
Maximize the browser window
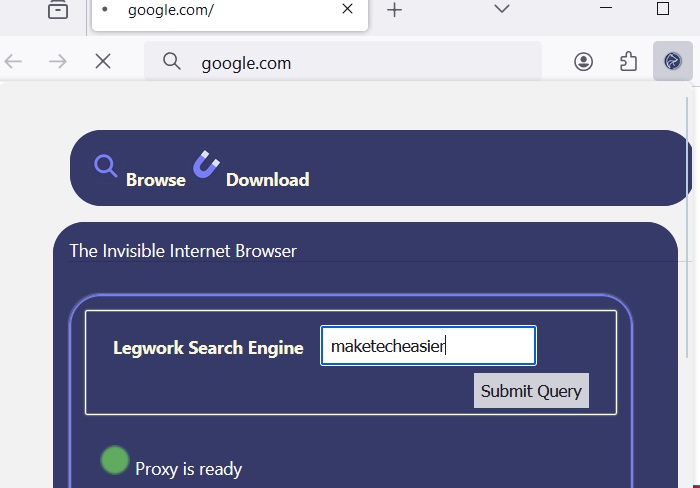663,8
